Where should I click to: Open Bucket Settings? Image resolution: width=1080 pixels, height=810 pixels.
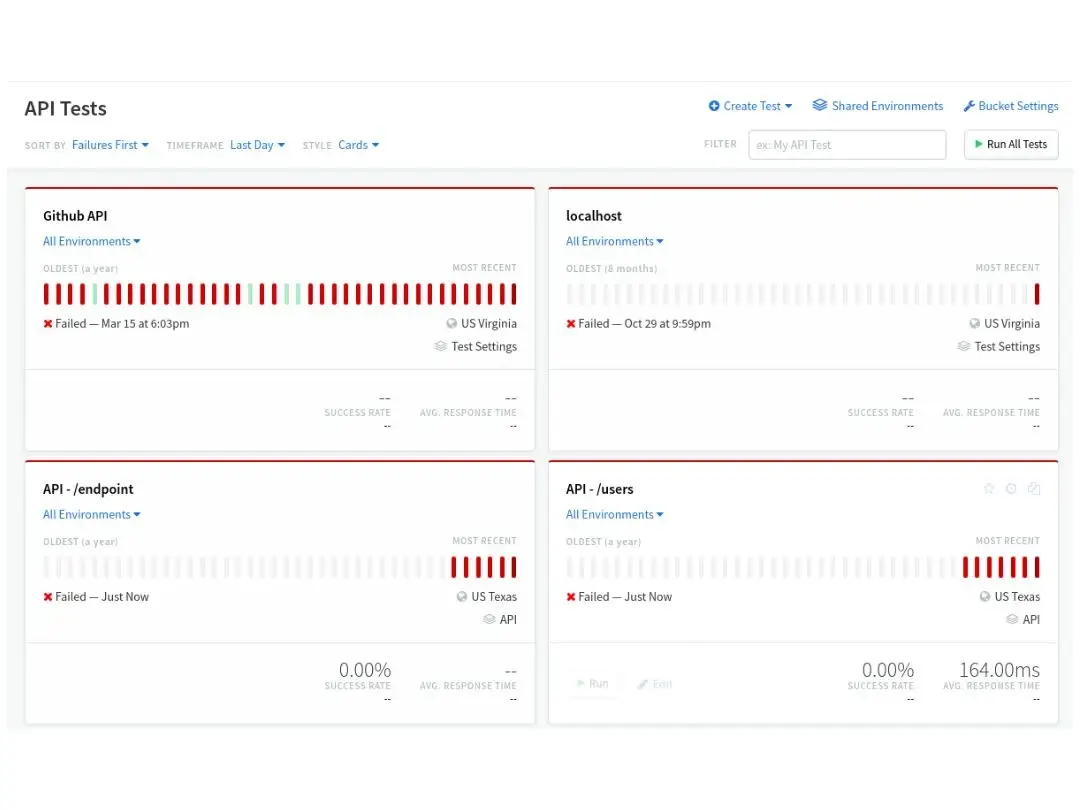coord(1010,106)
